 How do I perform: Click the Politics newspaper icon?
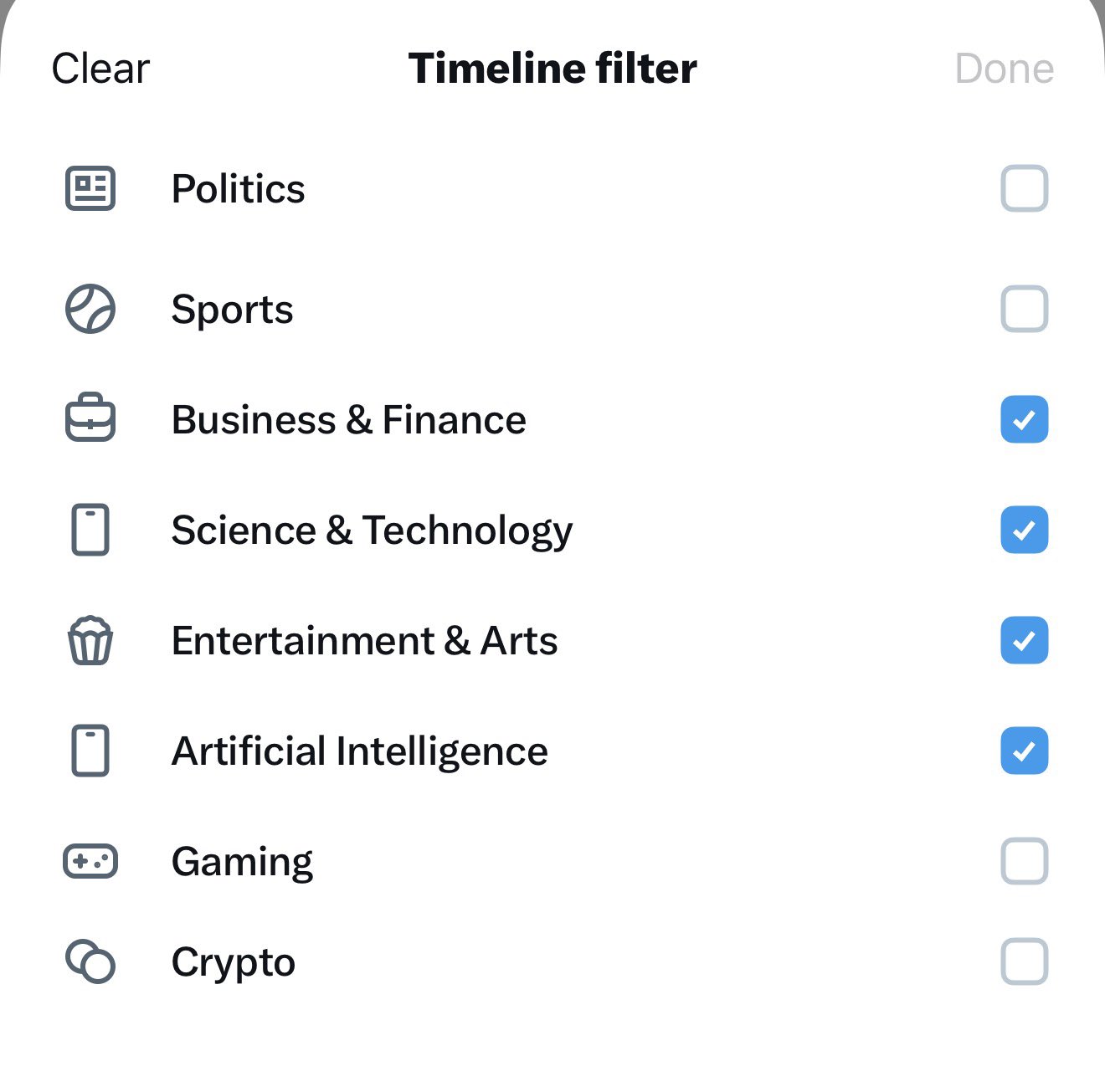[90, 188]
